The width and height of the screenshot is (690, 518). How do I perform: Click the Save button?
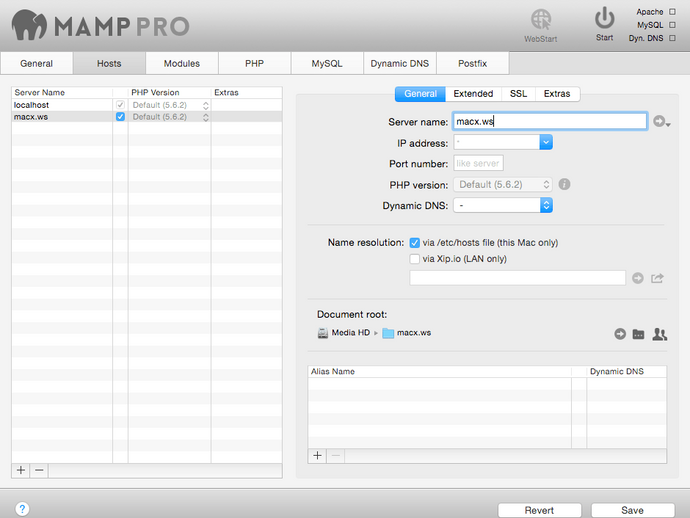[632, 510]
